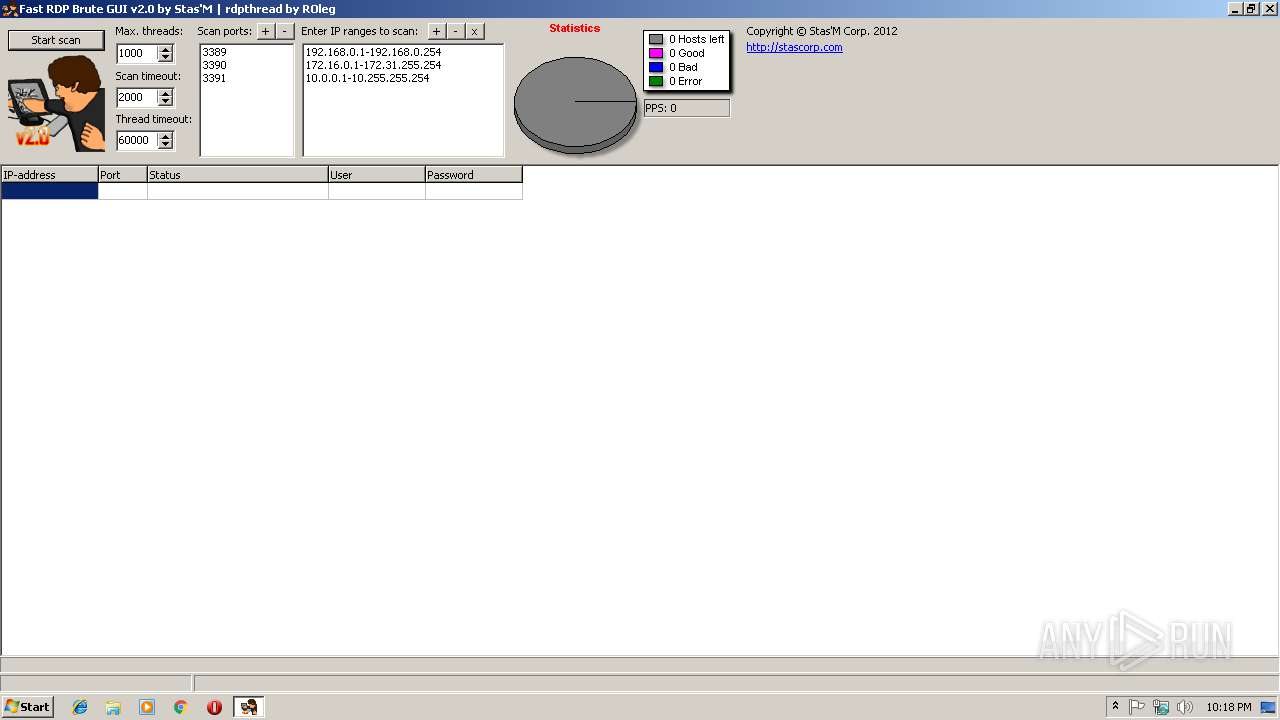This screenshot has width=1280, height=720.
Task: Increase Thread timeout with up arrow
Action: 166,136
